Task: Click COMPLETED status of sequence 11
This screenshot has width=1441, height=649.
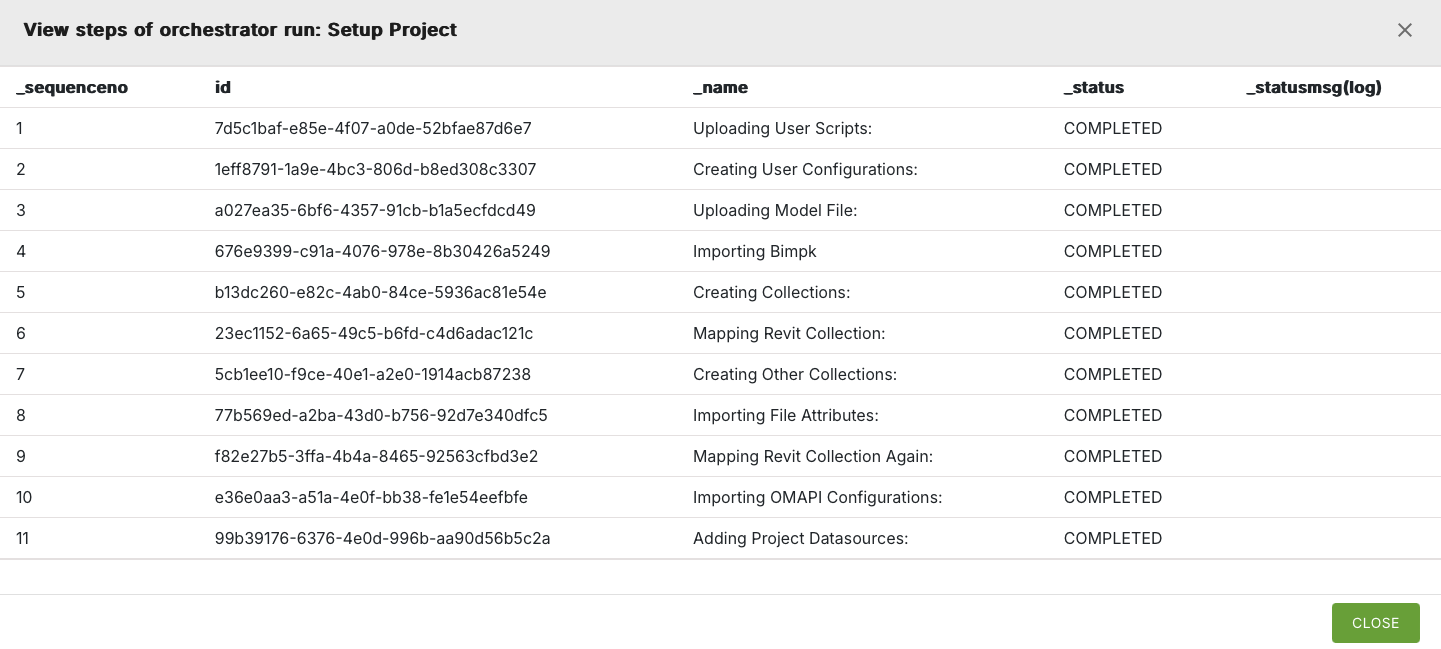Action: tap(1112, 538)
